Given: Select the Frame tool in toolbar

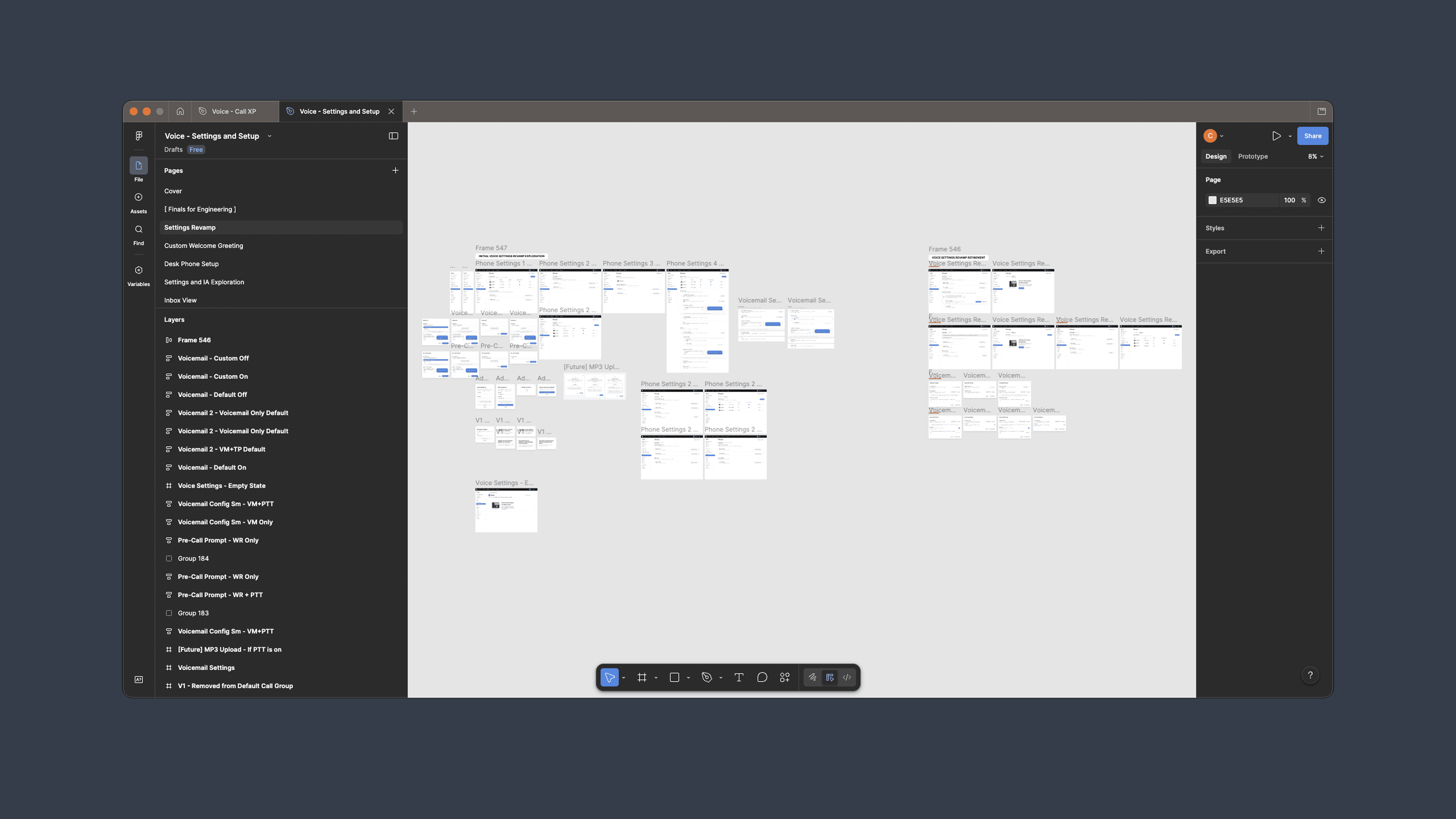Looking at the screenshot, I should point(641,677).
